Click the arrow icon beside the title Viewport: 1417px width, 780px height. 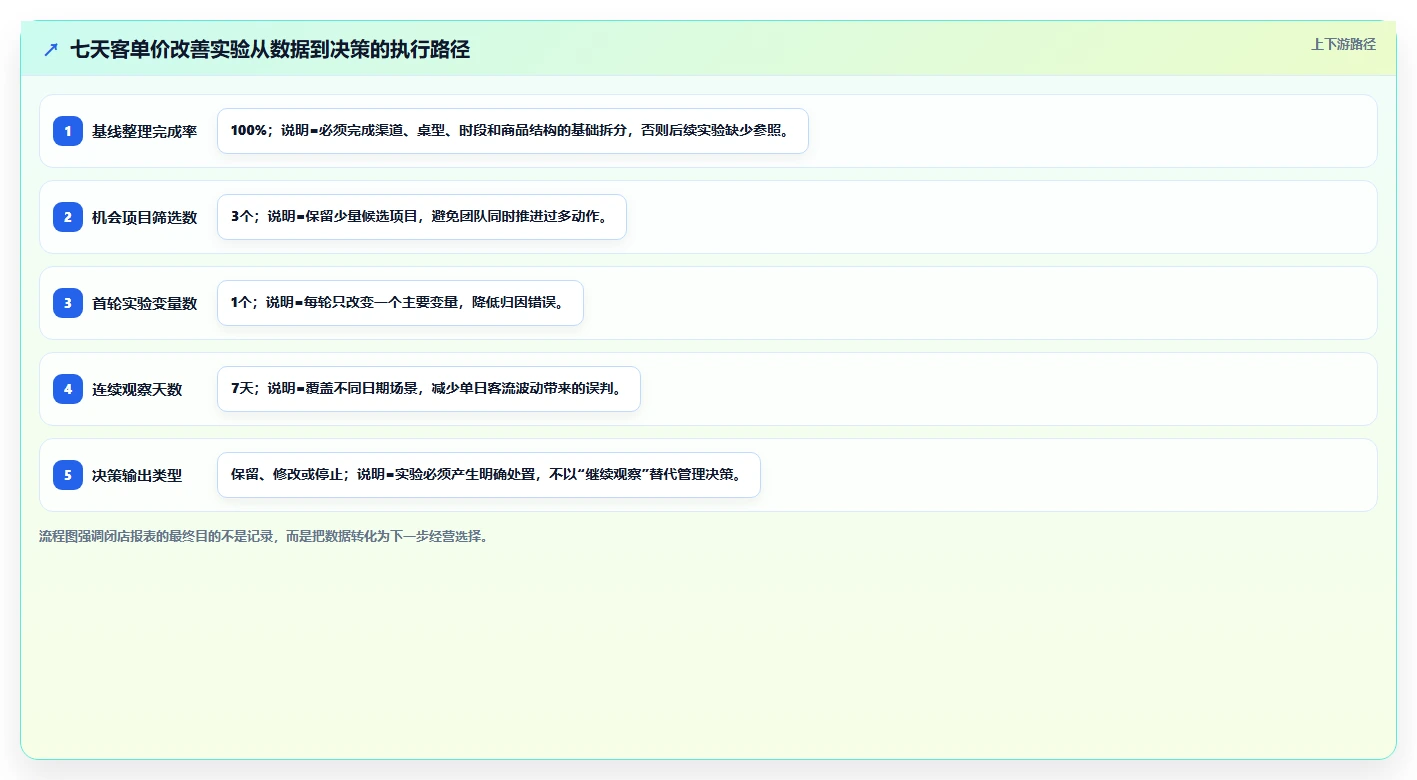click(x=51, y=49)
